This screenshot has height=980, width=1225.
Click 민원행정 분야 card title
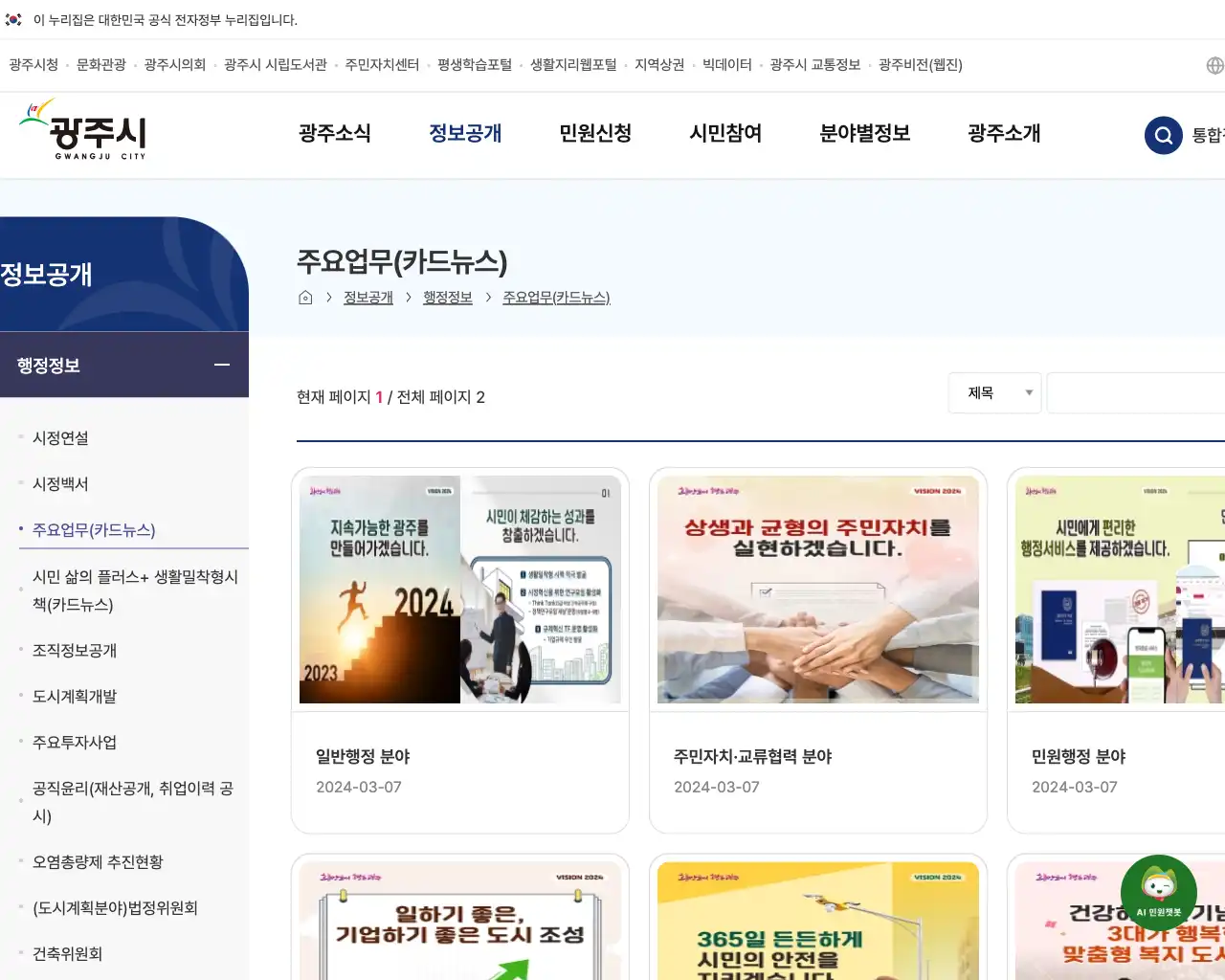pyautogui.click(x=1079, y=756)
